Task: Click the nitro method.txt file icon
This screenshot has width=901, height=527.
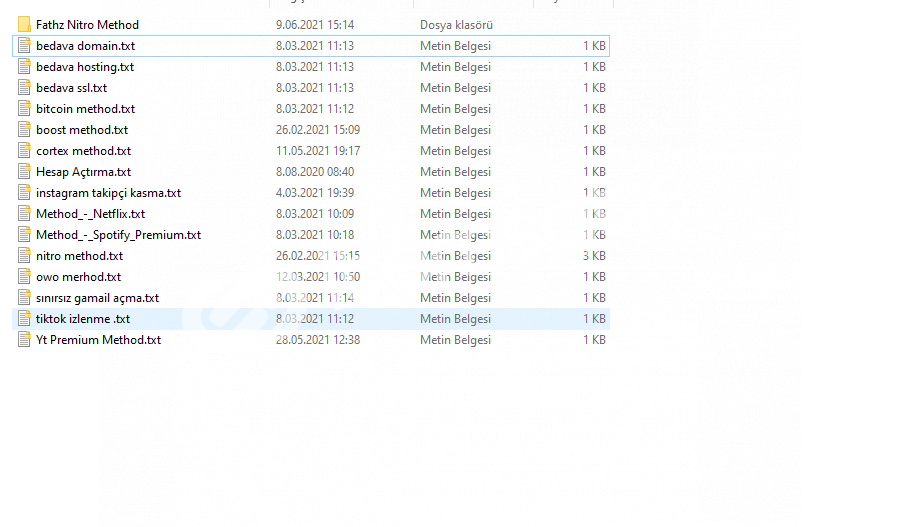Action: (x=24, y=256)
